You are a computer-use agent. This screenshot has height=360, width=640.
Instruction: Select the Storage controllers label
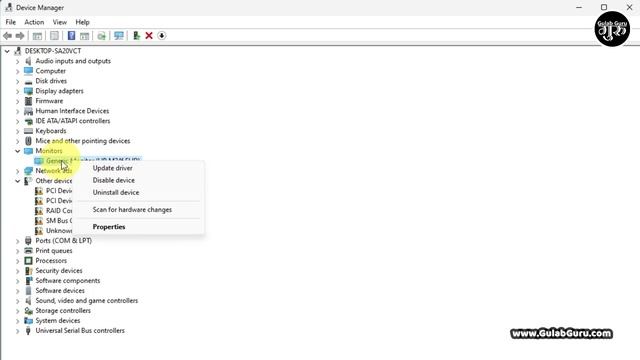(x=63, y=311)
